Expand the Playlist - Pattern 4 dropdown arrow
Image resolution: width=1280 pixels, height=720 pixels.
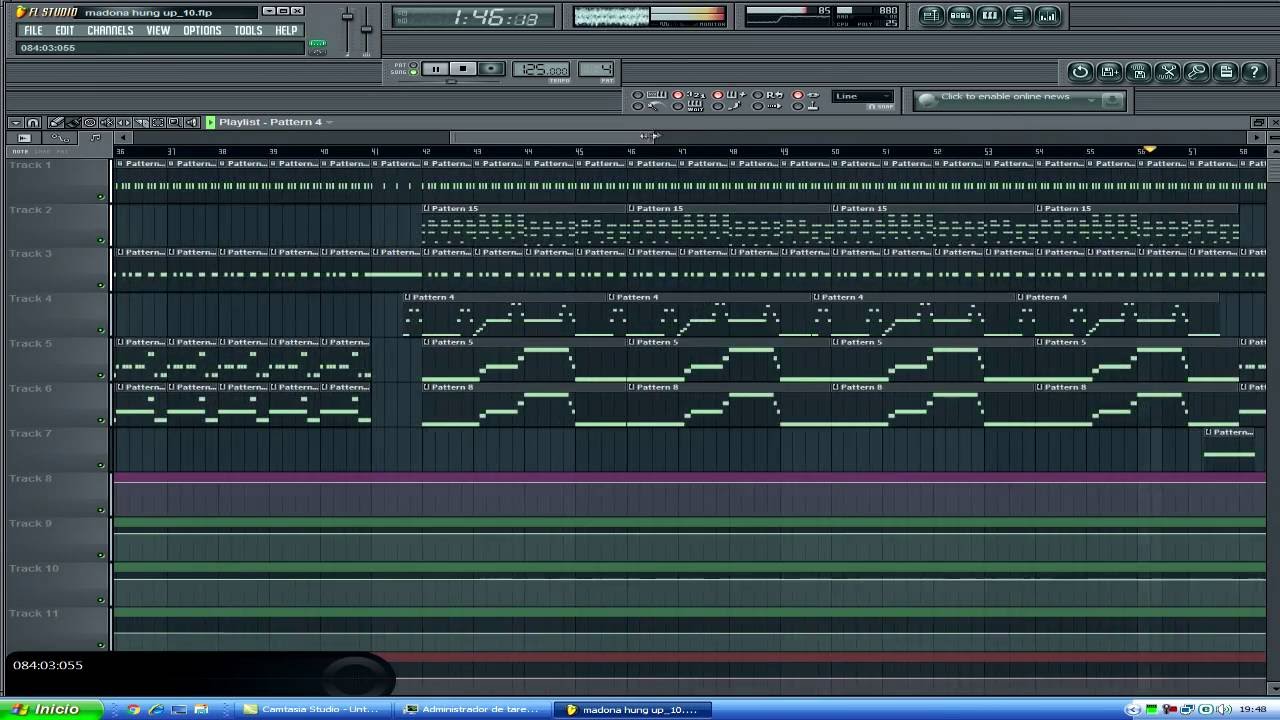[x=329, y=122]
